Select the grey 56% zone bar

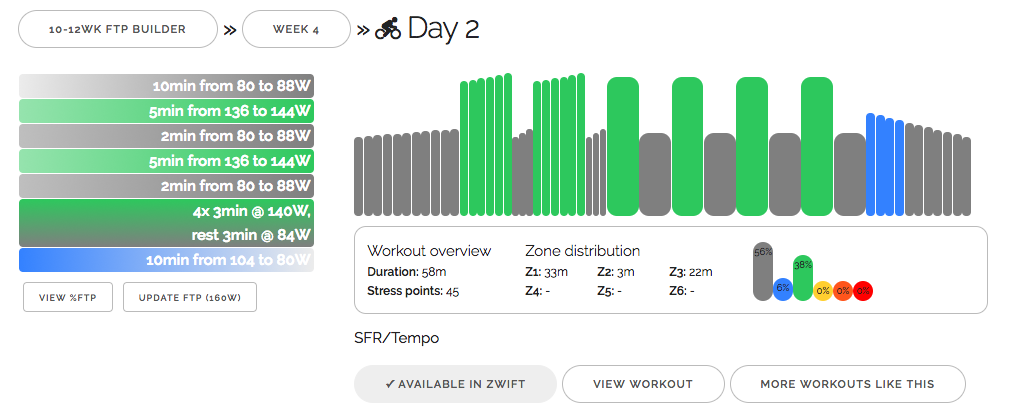[x=762, y=271]
